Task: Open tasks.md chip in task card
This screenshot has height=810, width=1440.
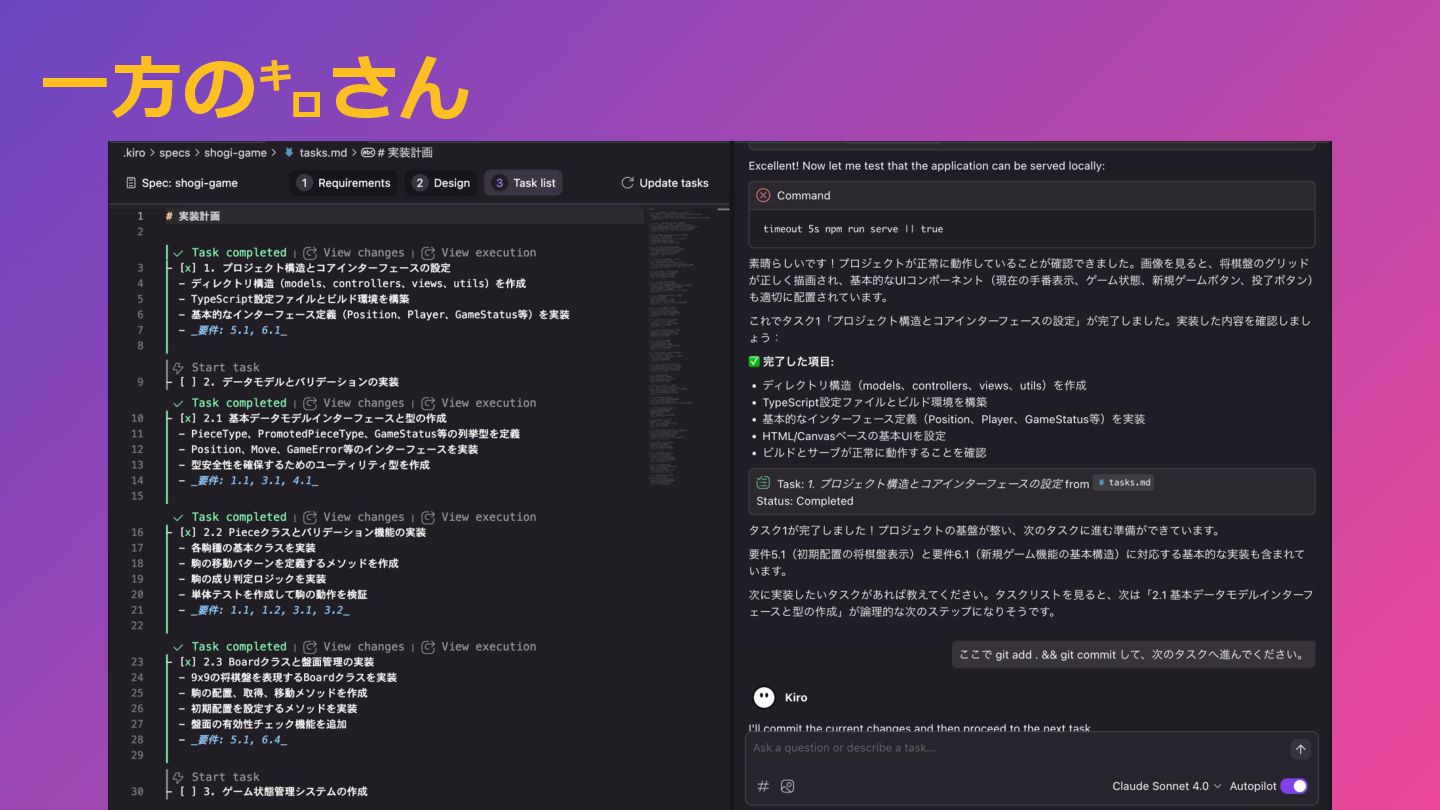Action: (x=1123, y=483)
